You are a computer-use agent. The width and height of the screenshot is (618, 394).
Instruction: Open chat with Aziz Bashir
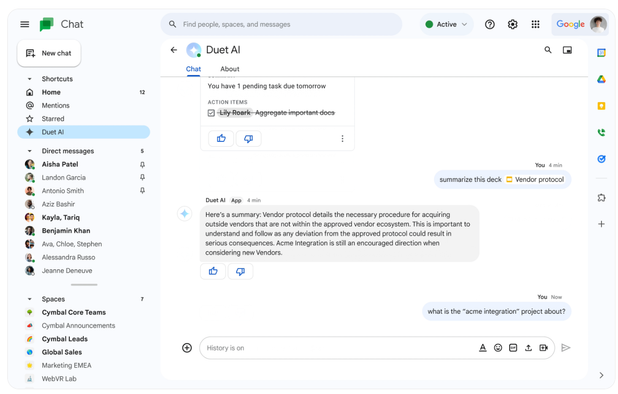pyautogui.click(x=84, y=204)
